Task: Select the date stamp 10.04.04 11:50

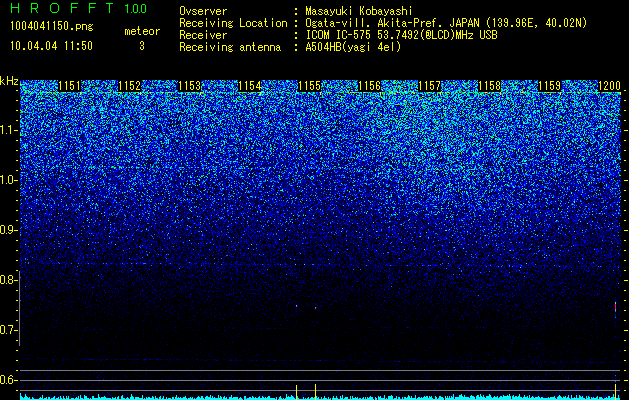Action: point(51,46)
